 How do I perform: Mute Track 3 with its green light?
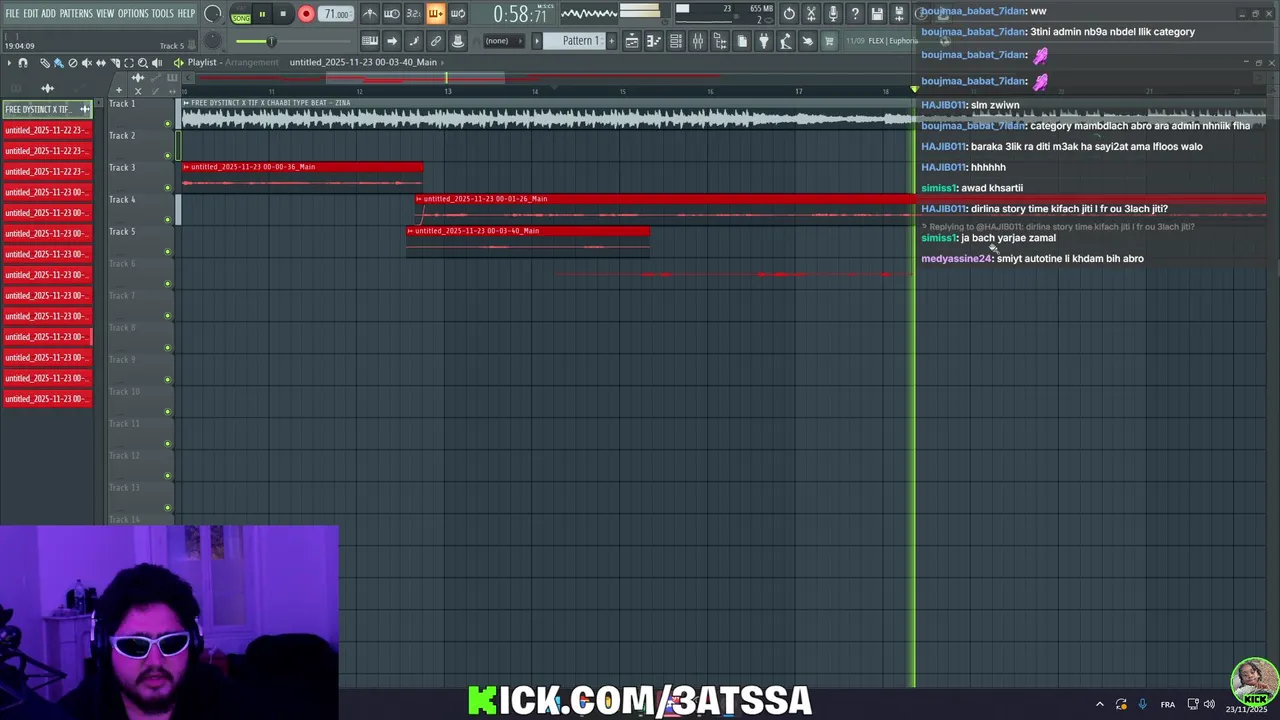[168, 188]
